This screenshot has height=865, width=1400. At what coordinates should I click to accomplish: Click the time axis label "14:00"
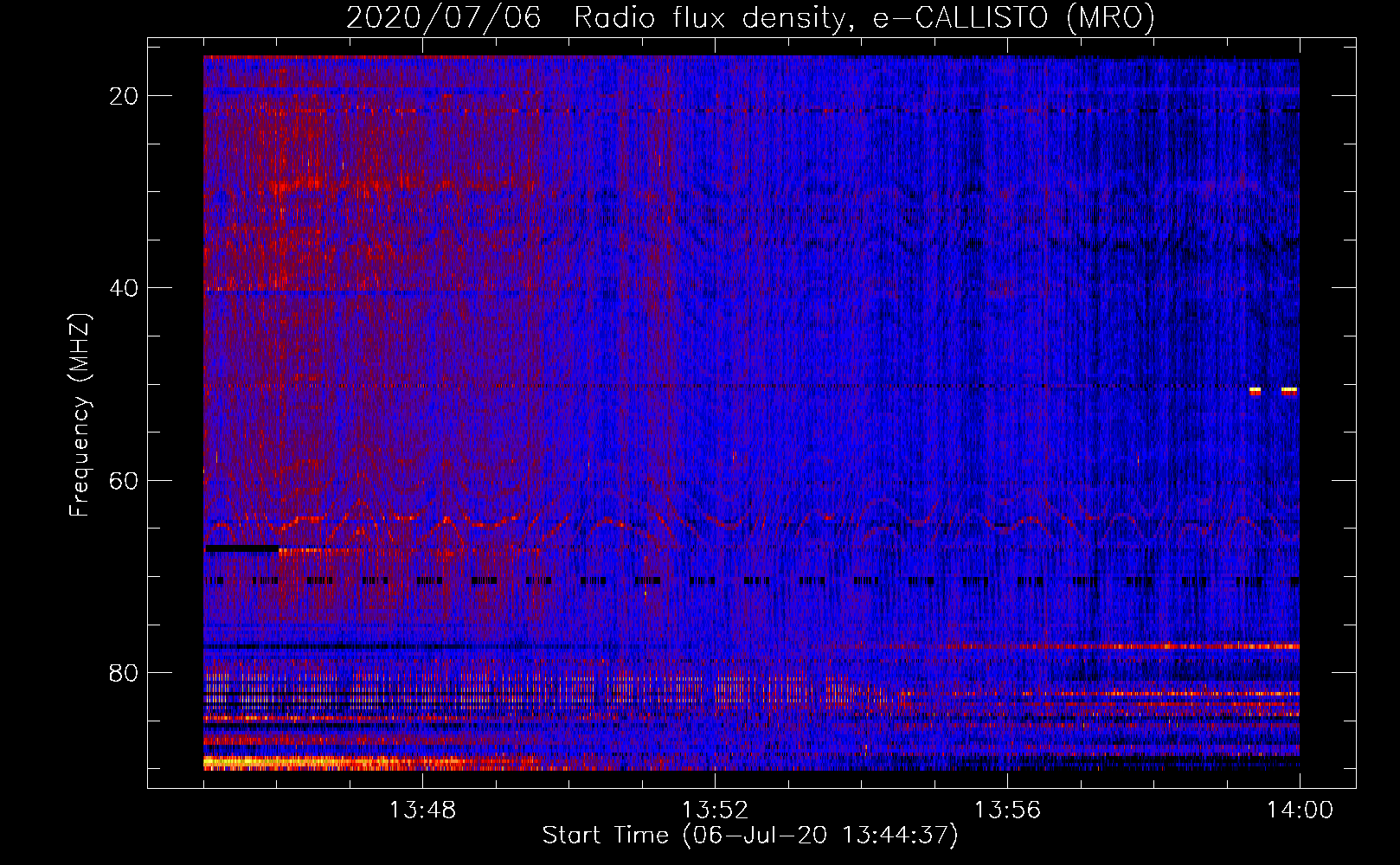click(x=1300, y=811)
